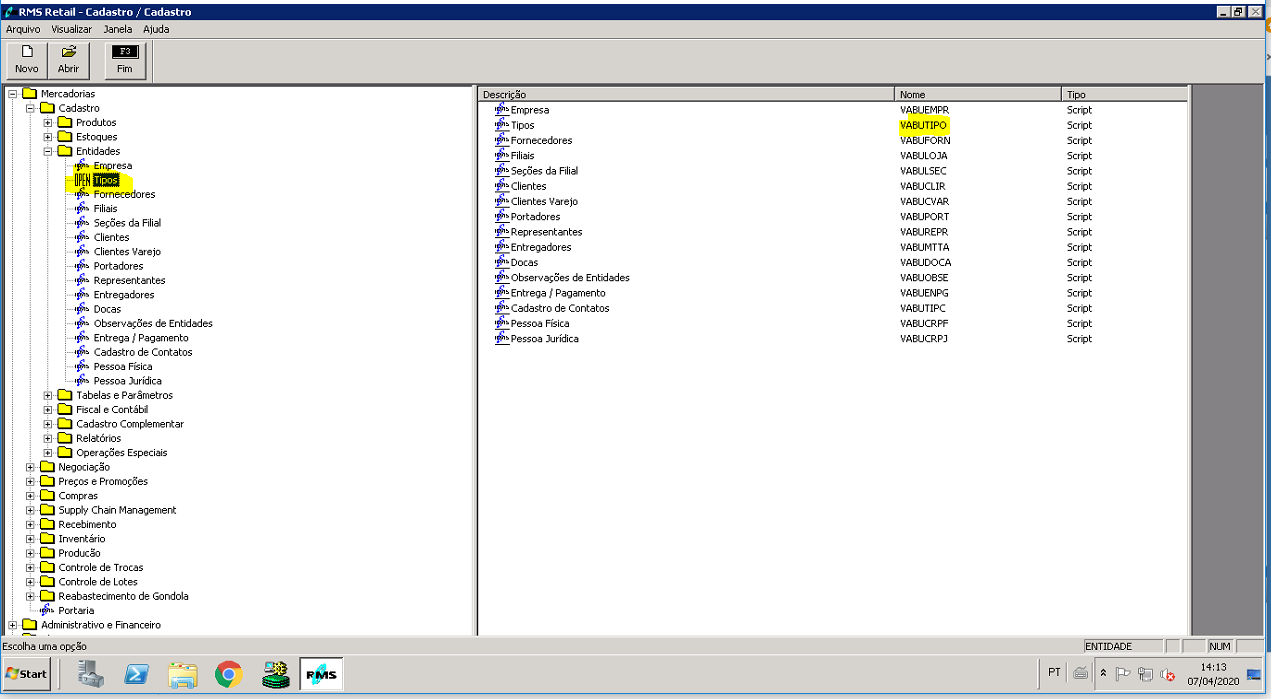Collapse the Cadastro tree node
Viewport: 1271px width, 699px height.
pyautogui.click(x=30, y=108)
